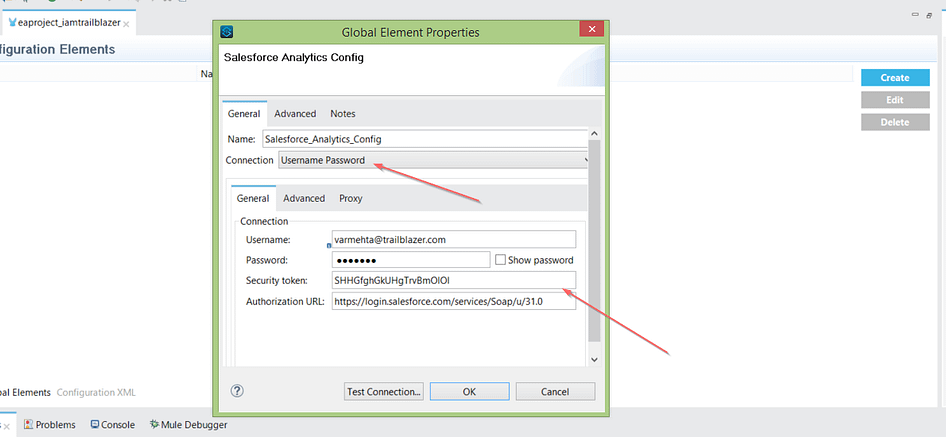This screenshot has height=437, width=946.
Task: Click the Problems view icon
Action: 28,425
